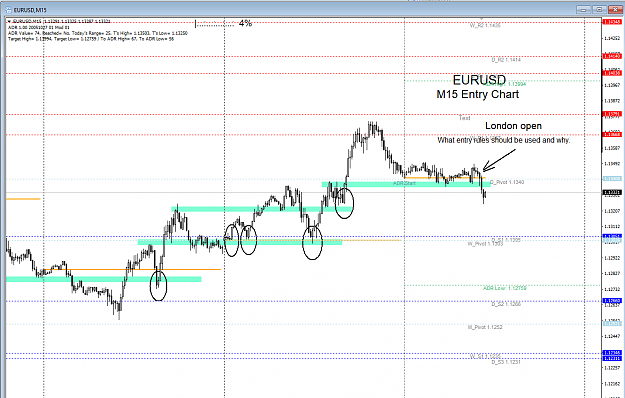Select the Target High indicator text line

(91, 39)
